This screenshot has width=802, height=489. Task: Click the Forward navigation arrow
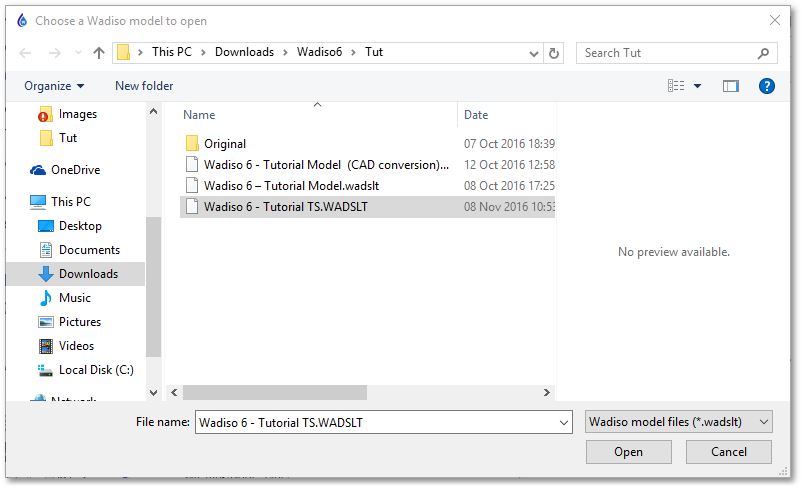pos(55,53)
